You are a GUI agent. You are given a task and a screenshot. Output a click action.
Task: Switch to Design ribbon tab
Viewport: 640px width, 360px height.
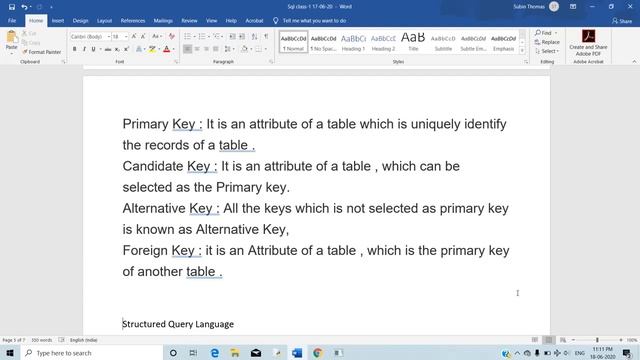(x=80, y=20)
